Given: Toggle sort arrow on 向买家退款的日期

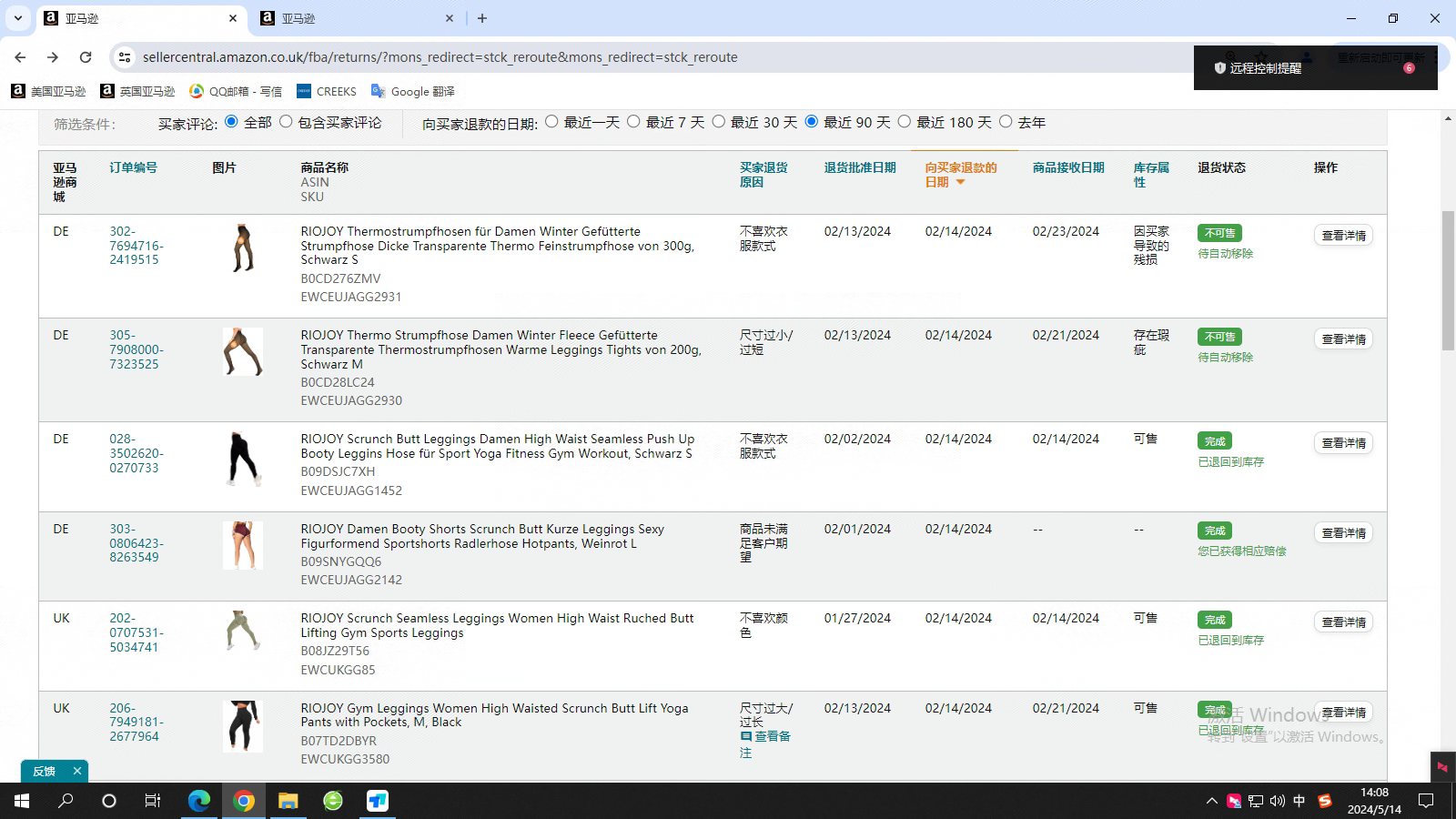Looking at the screenshot, I should (x=960, y=182).
